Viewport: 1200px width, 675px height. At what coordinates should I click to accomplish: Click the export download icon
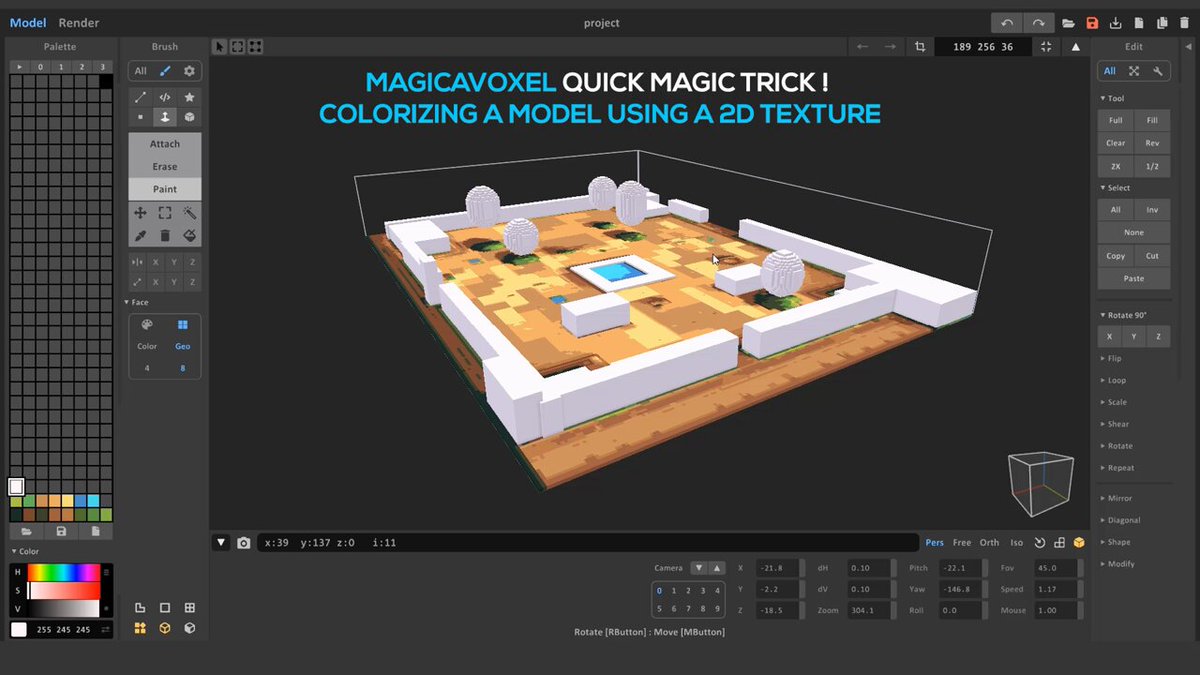1115,23
